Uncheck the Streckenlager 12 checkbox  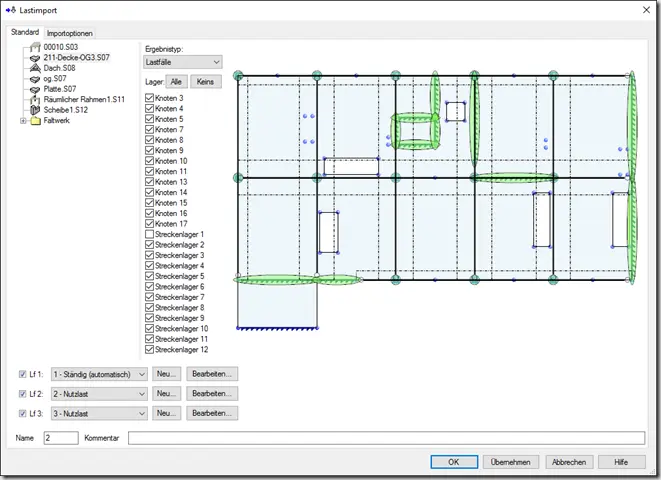[149, 349]
